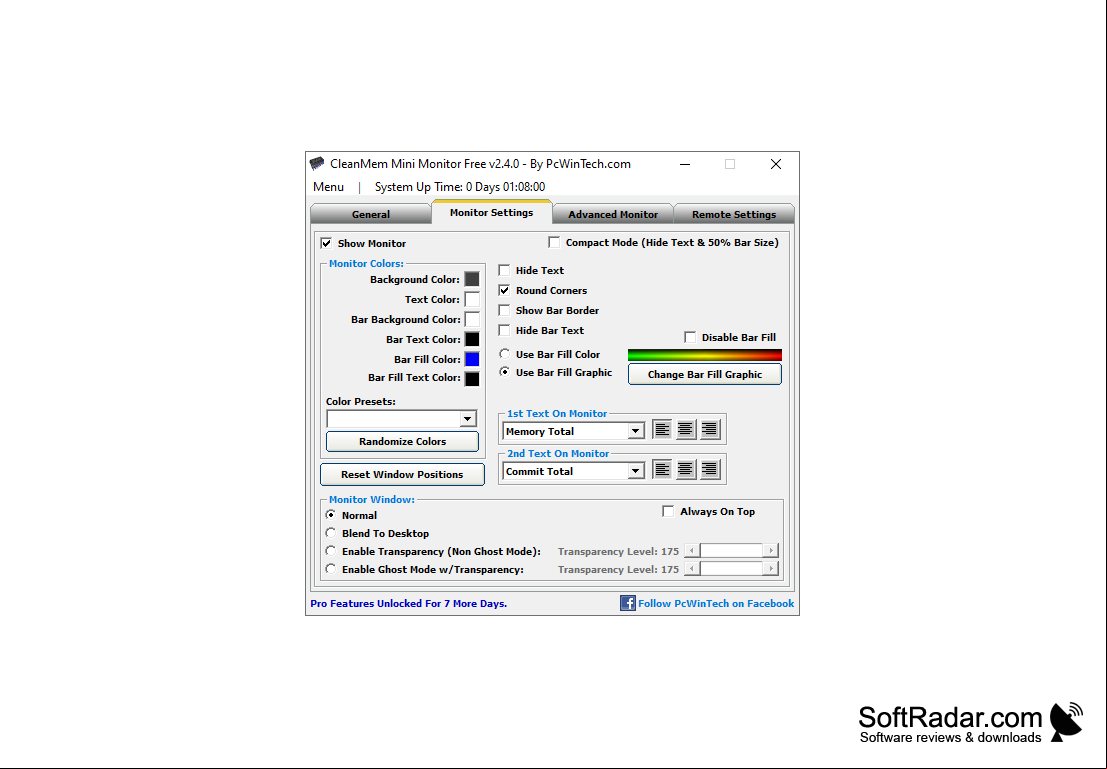Open the Menu item

(x=328, y=187)
